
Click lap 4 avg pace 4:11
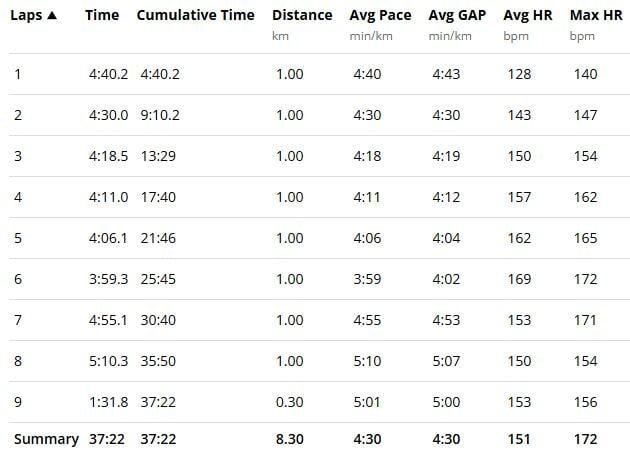[367, 197]
